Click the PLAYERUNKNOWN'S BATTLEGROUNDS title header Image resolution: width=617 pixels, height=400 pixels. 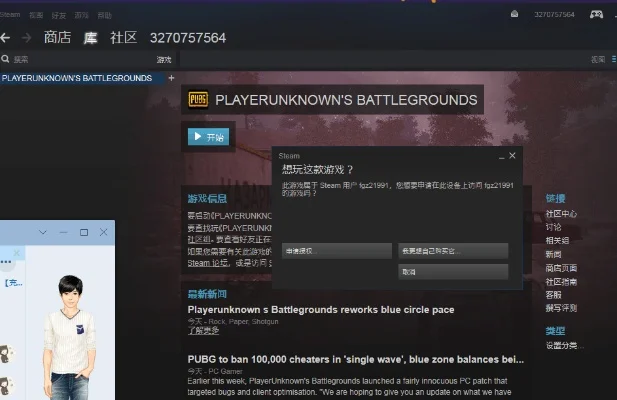pos(346,100)
